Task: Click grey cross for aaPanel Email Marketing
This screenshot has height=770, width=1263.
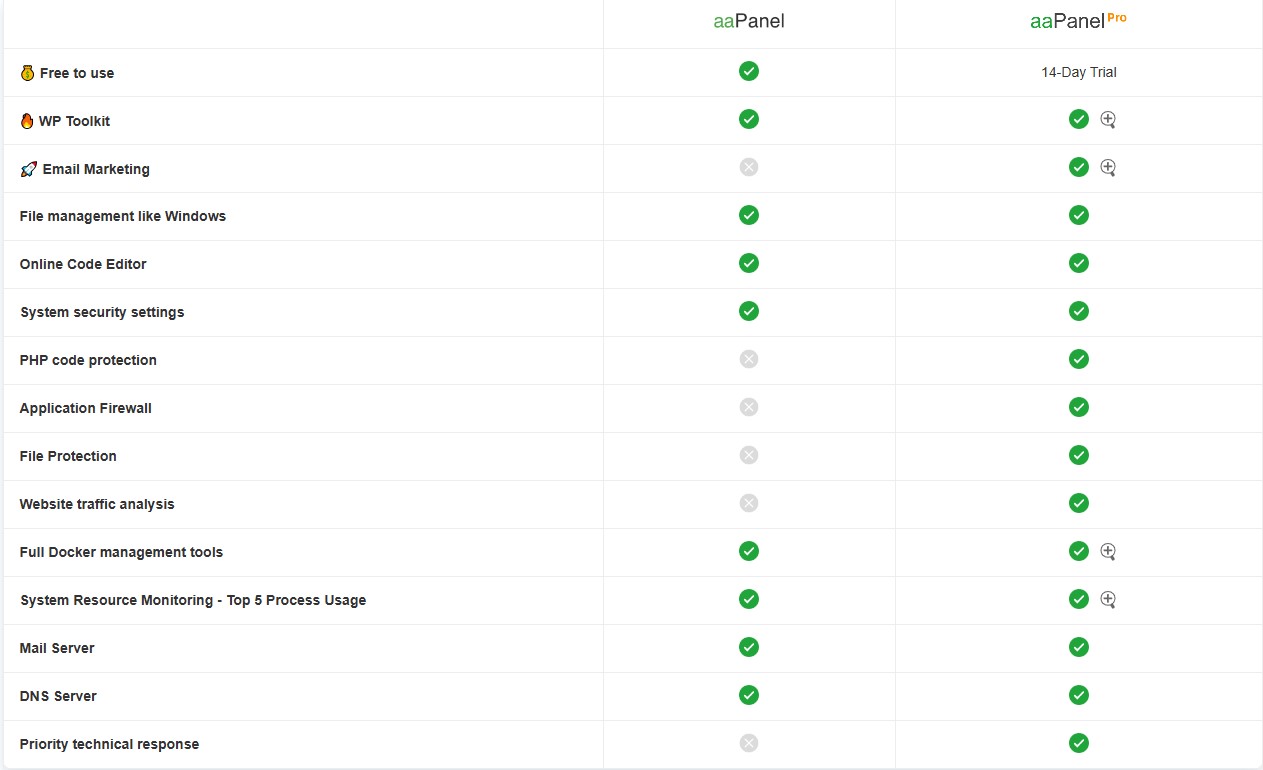Action: pyautogui.click(x=749, y=167)
